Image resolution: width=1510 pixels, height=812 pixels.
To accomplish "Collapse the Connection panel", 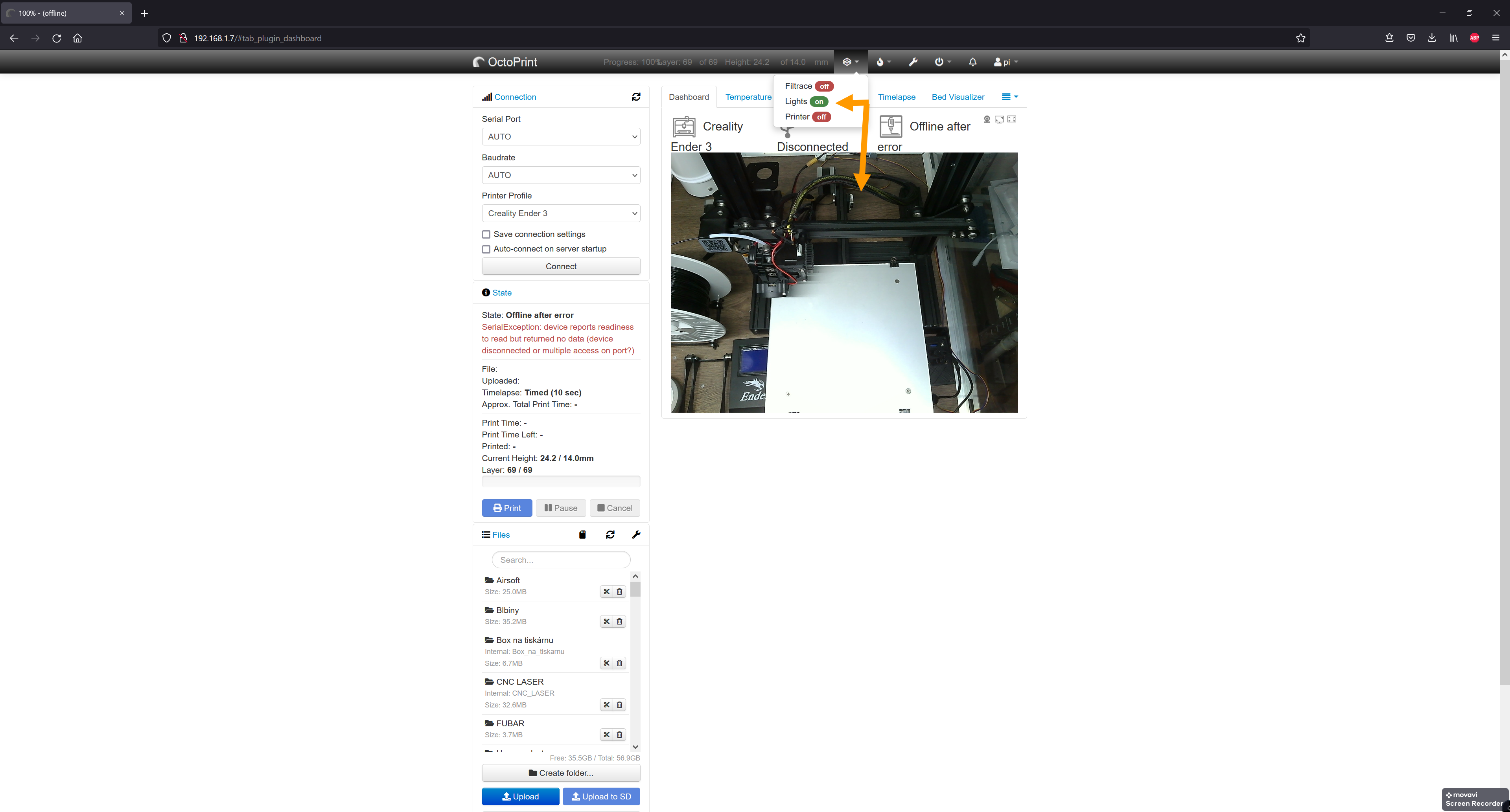I will [515, 97].
